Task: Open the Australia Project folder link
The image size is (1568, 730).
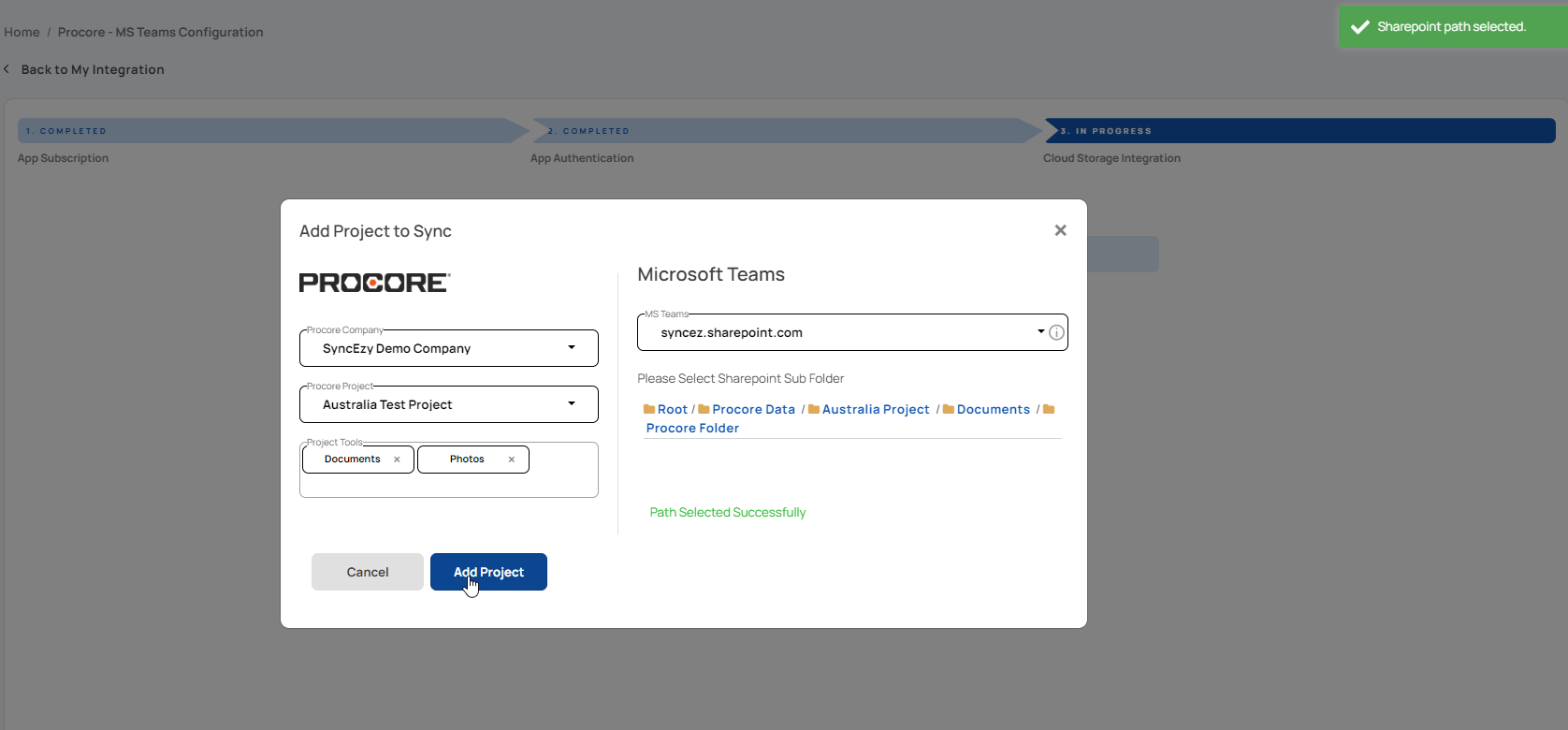Action: pos(876,409)
